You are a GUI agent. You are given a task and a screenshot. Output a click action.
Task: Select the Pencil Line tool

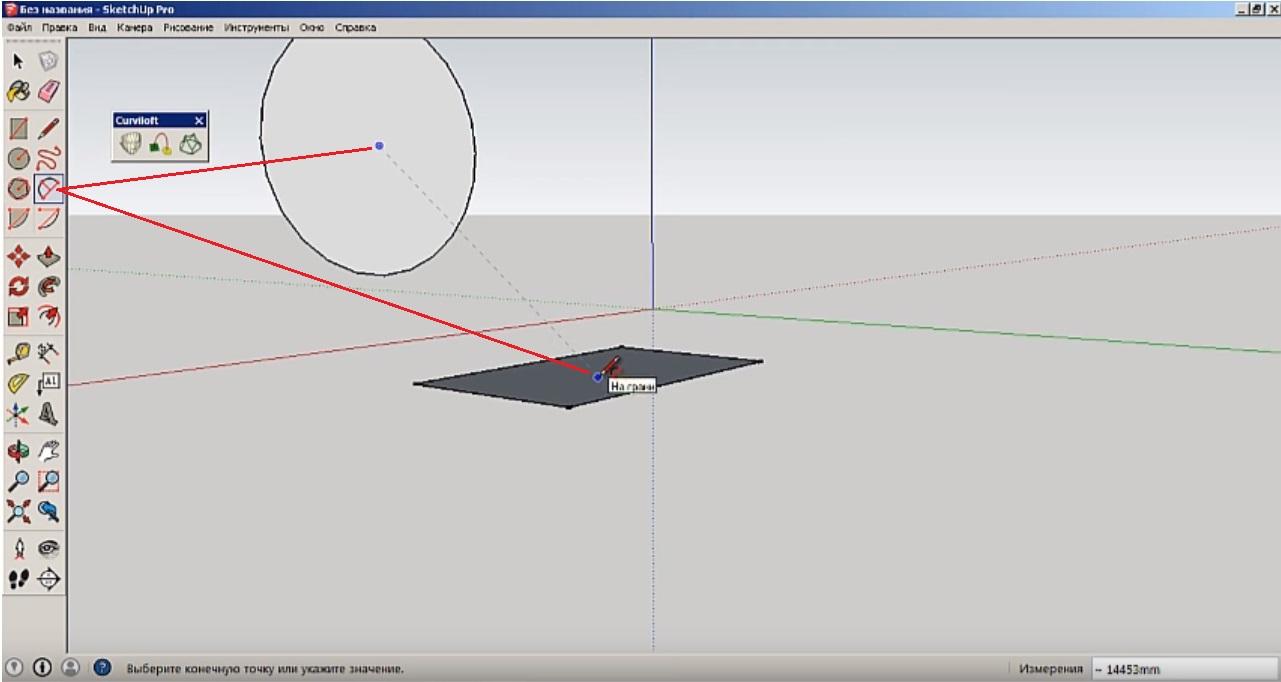(x=48, y=128)
